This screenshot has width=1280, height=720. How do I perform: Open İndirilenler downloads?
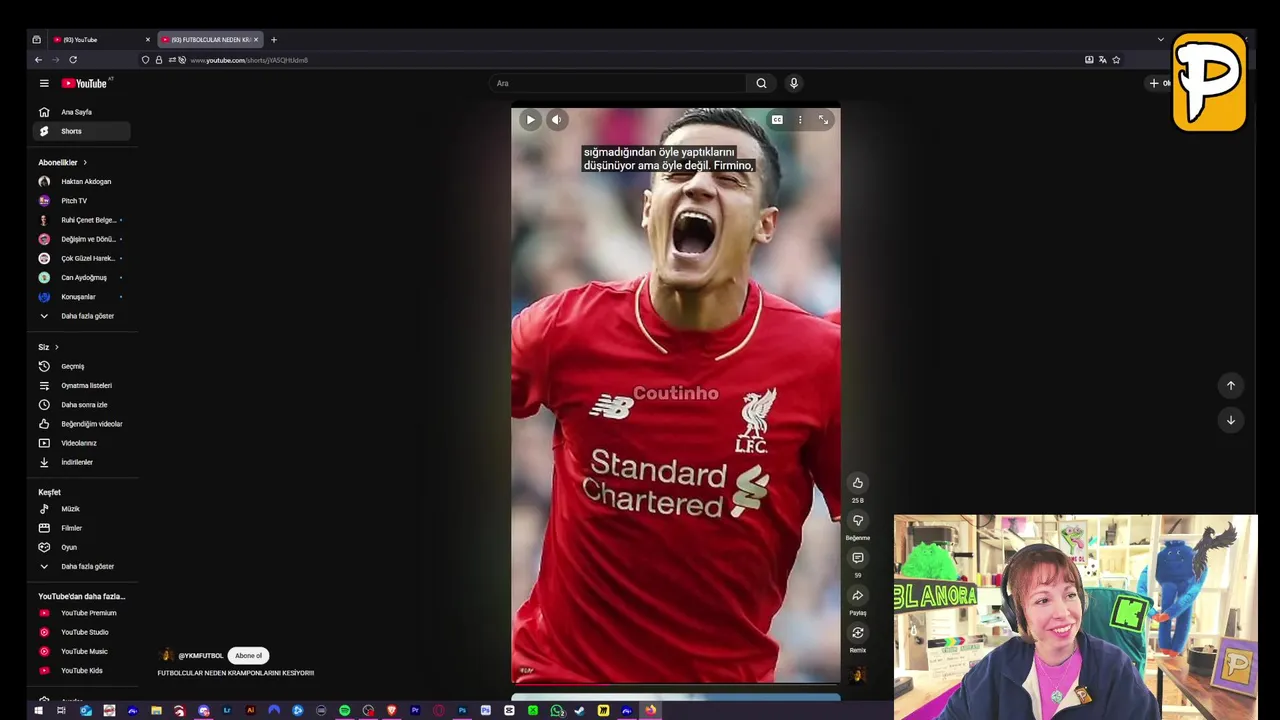83,462
